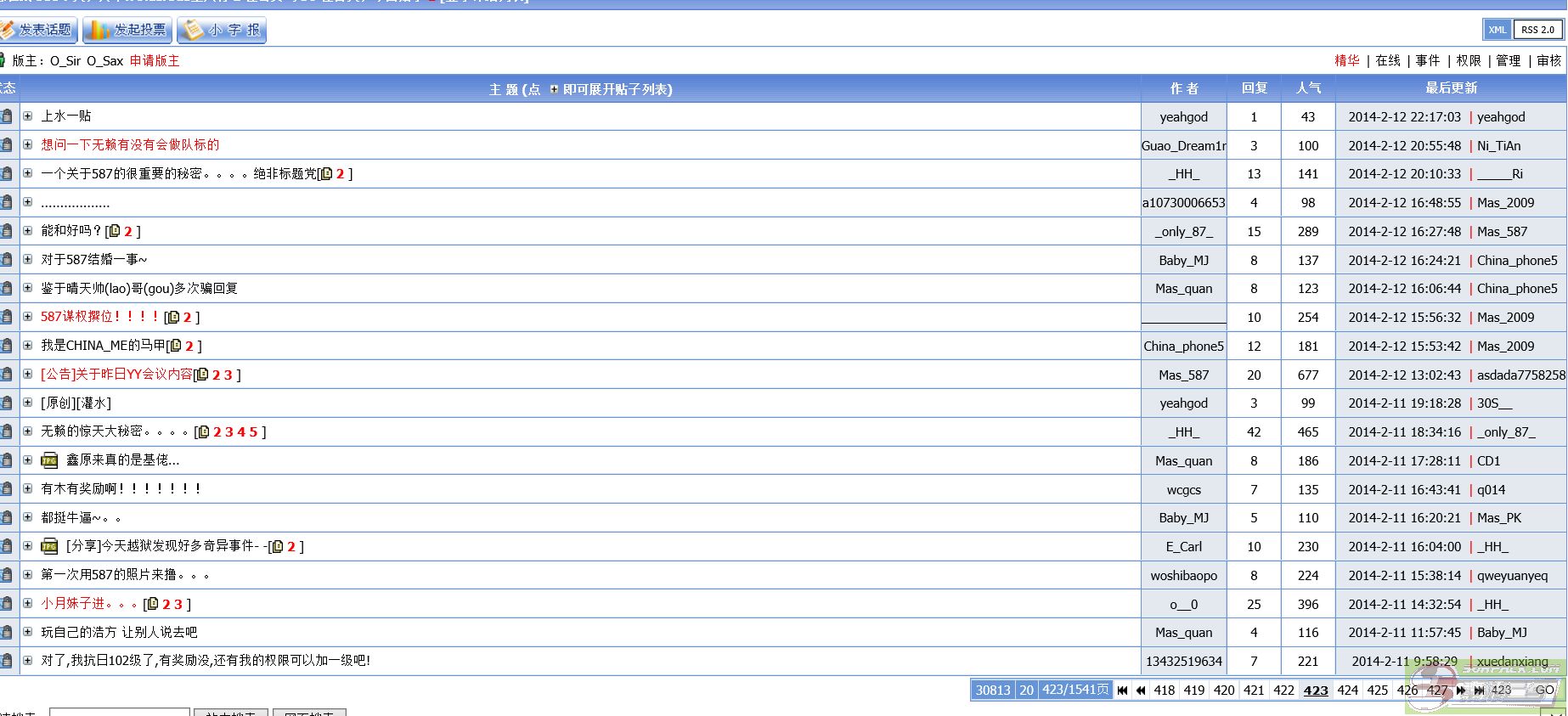Click the 申请版主 link

(155, 61)
